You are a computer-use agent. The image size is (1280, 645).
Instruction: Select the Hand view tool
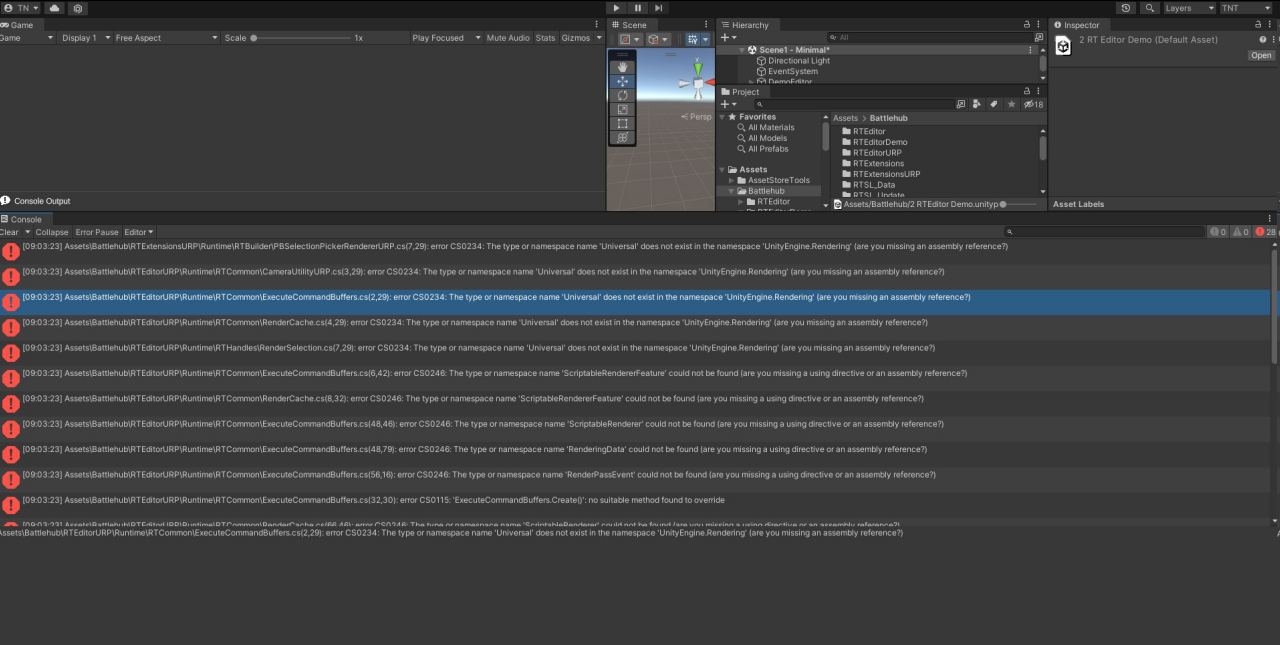[622, 67]
